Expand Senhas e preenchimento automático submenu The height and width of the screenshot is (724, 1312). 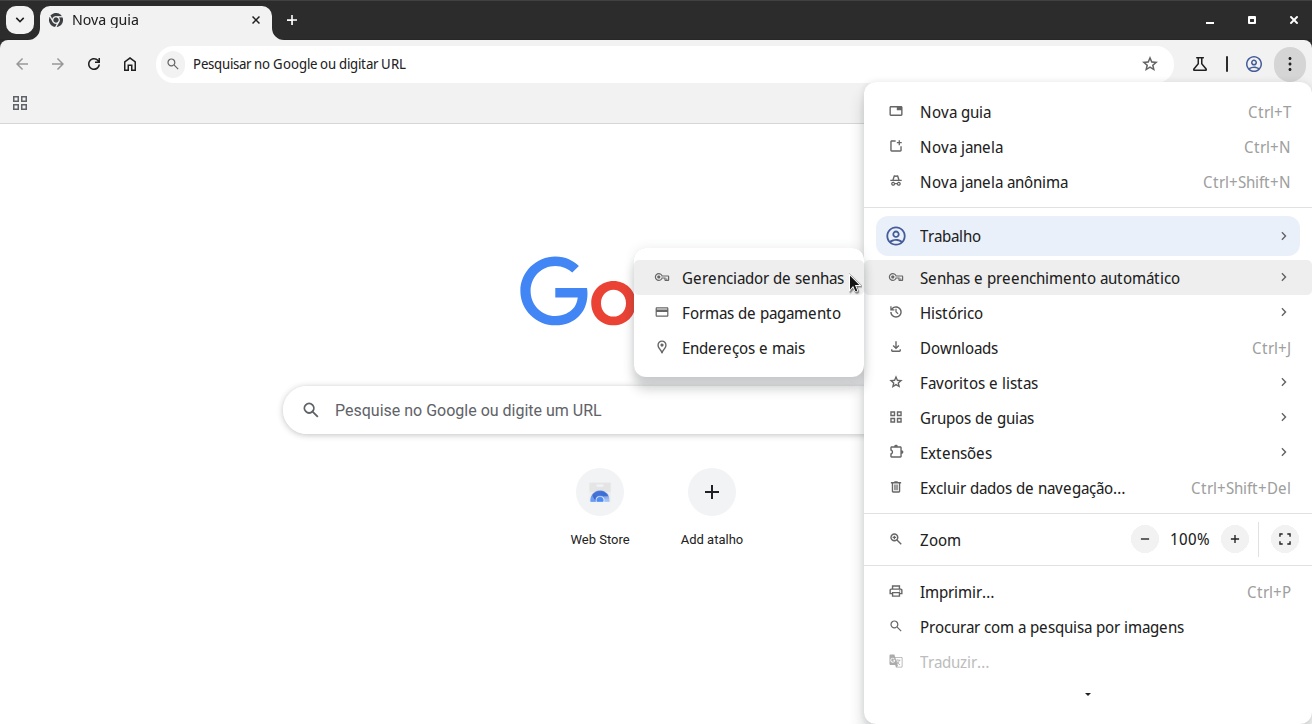[x=1088, y=278]
